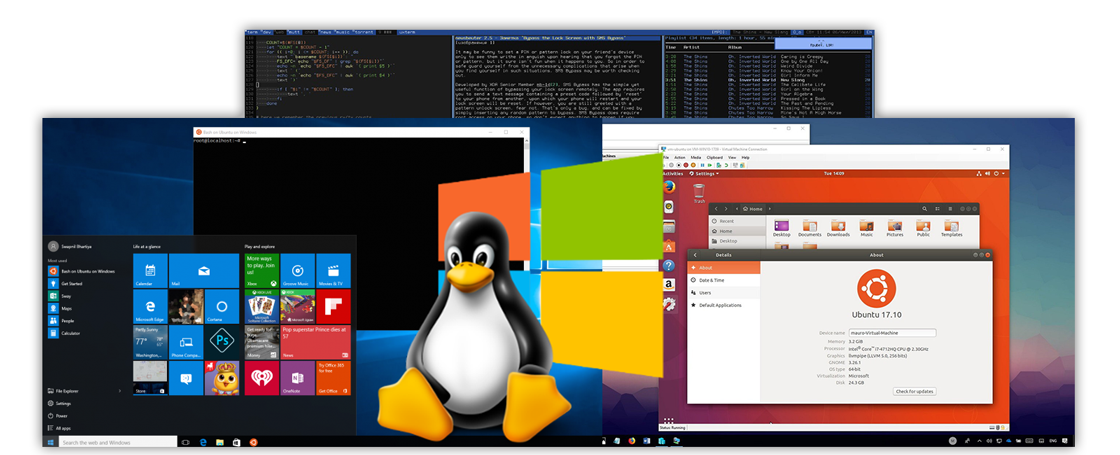Expand the File Explorer jump list arrow
The height and width of the screenshot is (455, 1120).
pos(120,391)
